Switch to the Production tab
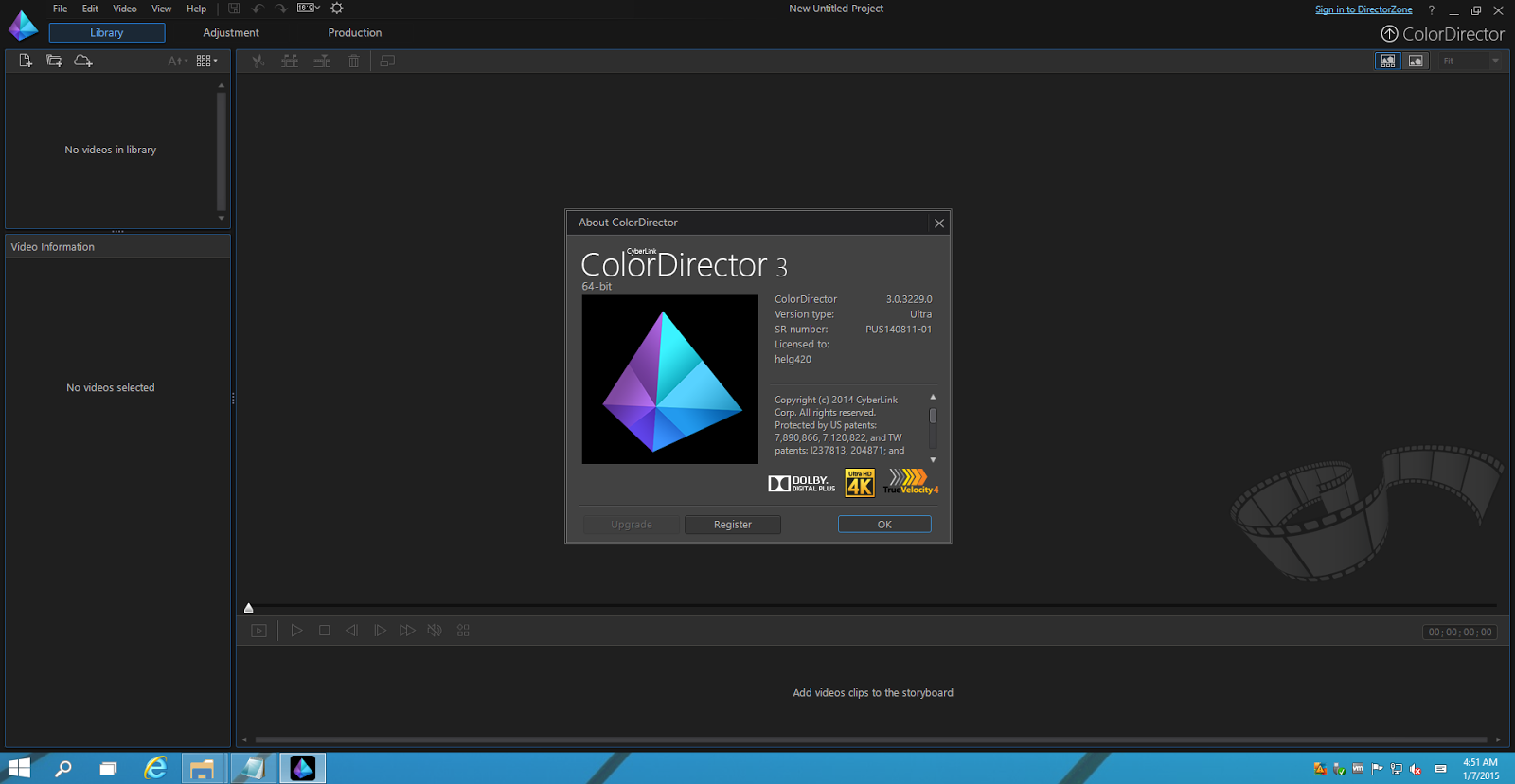1515x784 pixels. pyautogui.click(x=355, y=33)
